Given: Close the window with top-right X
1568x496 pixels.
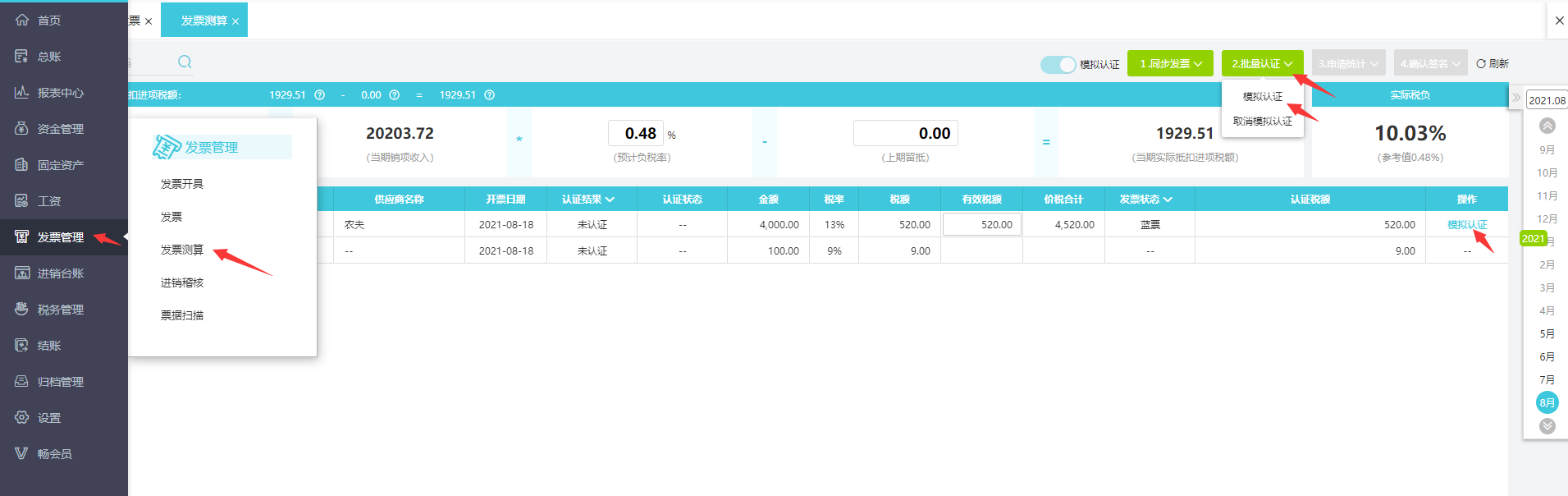Looking at the screenshot, I should pos(1560,21).
